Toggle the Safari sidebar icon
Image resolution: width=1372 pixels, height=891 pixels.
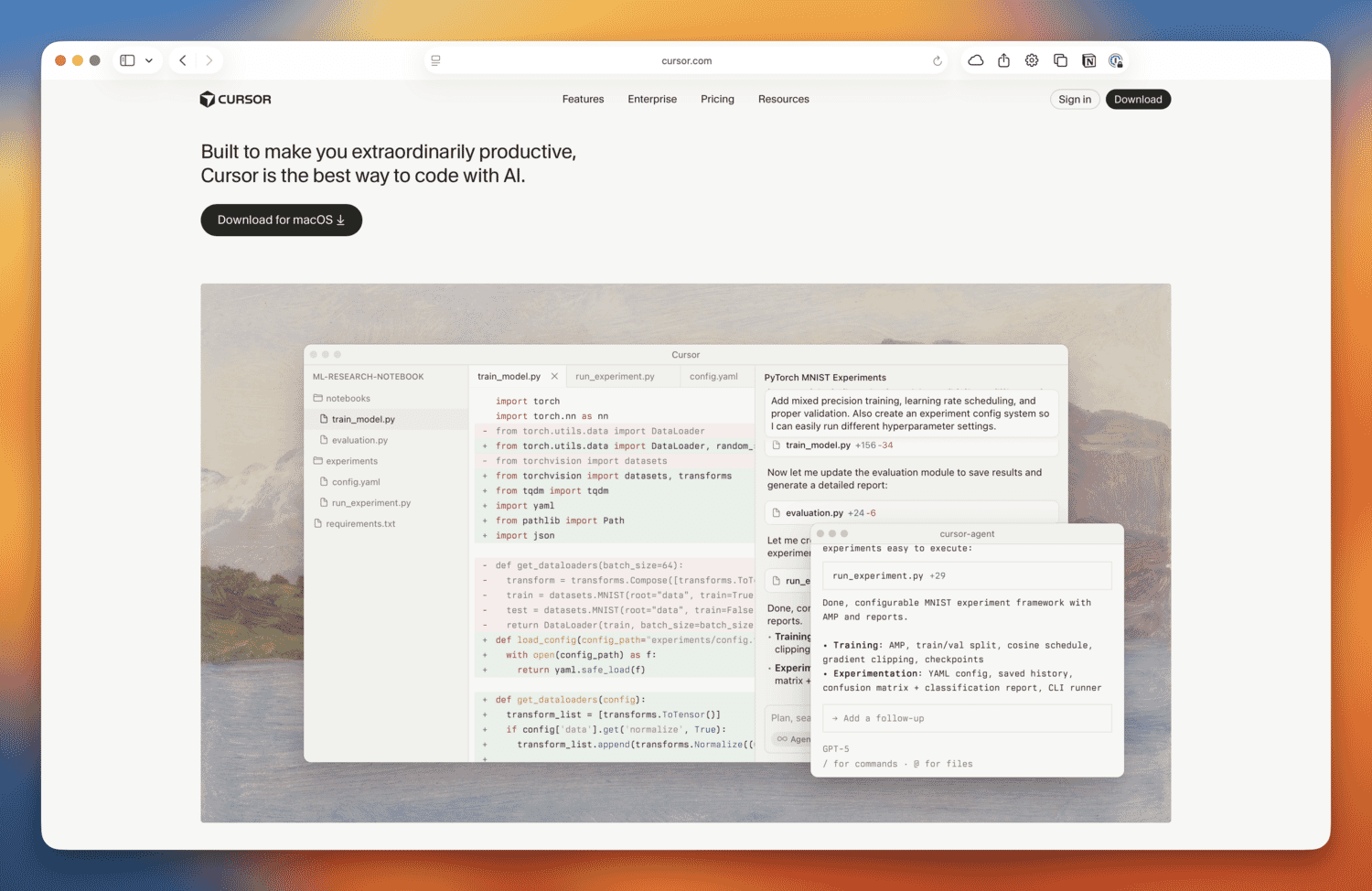tap(127, 60)
